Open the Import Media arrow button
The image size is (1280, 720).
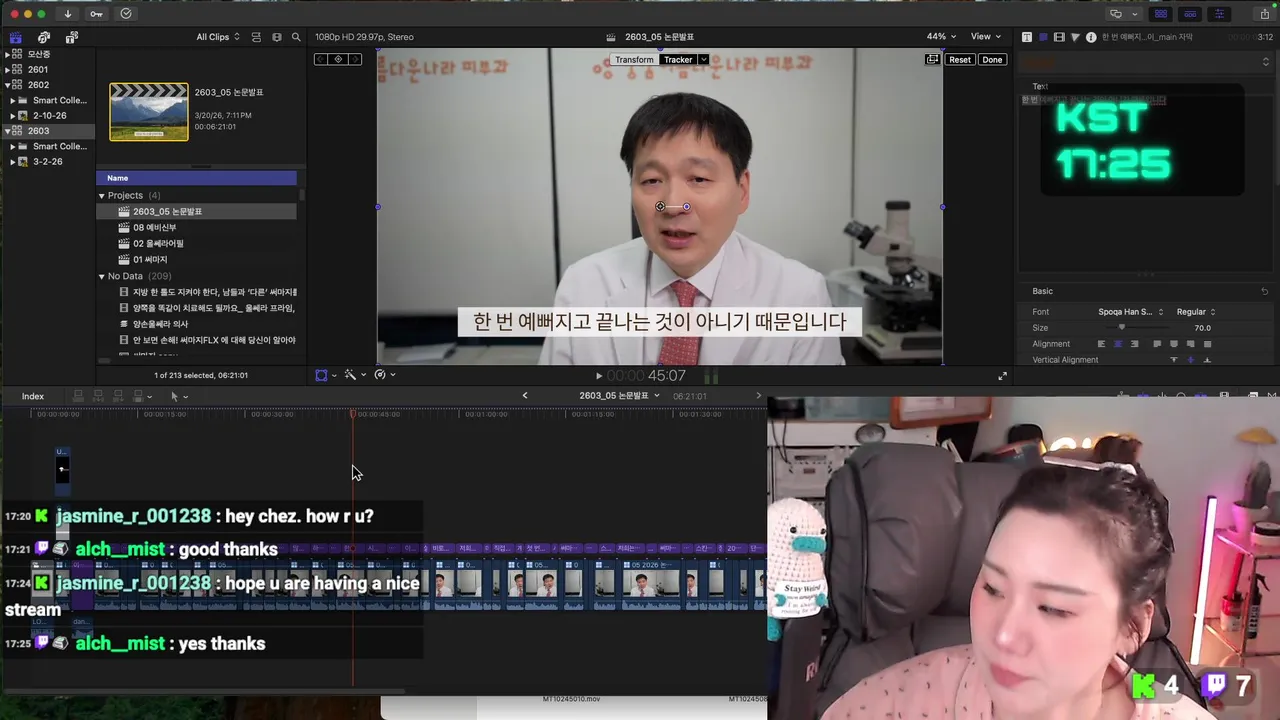click(x=68, y=14)
